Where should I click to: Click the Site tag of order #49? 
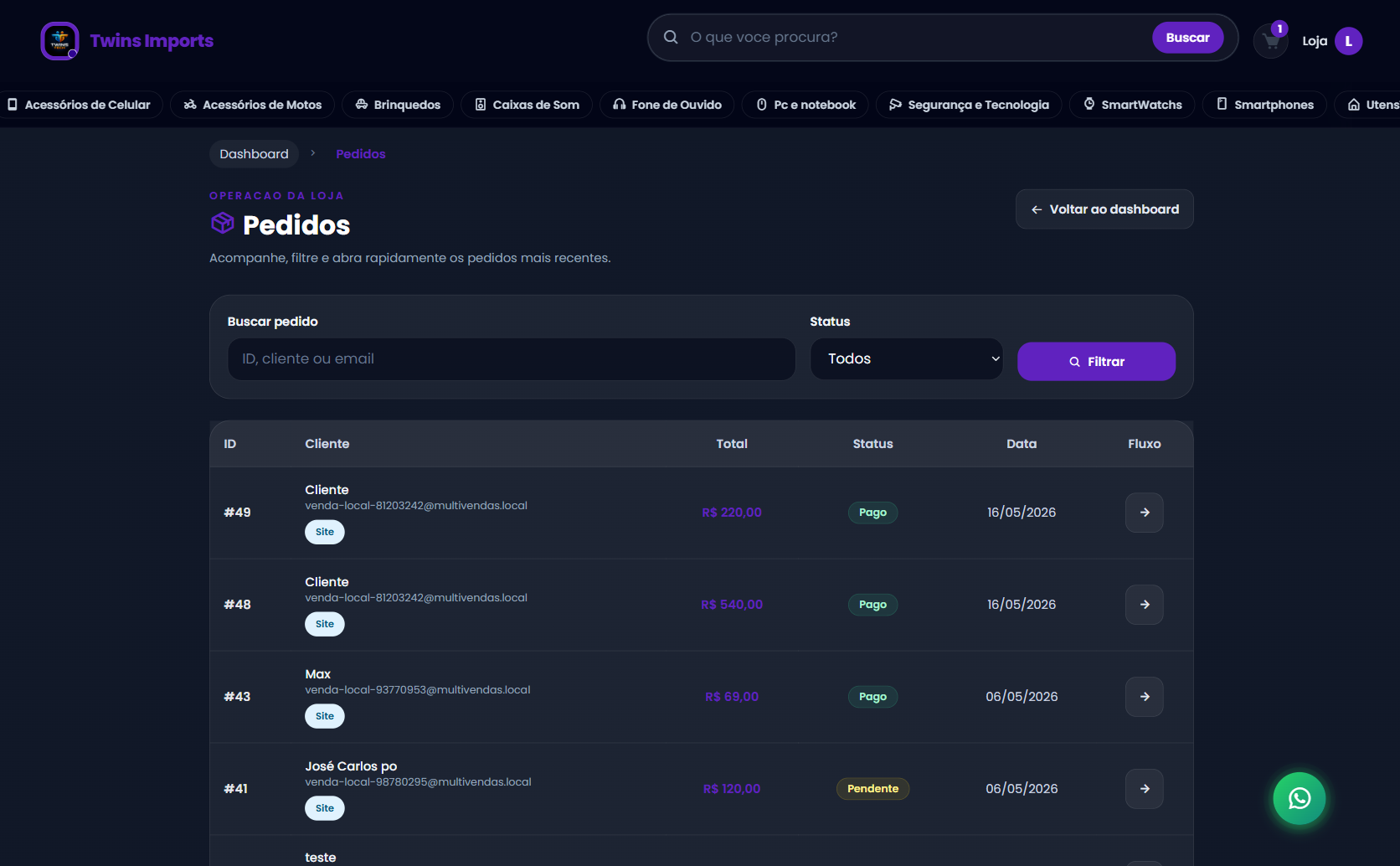325,532
